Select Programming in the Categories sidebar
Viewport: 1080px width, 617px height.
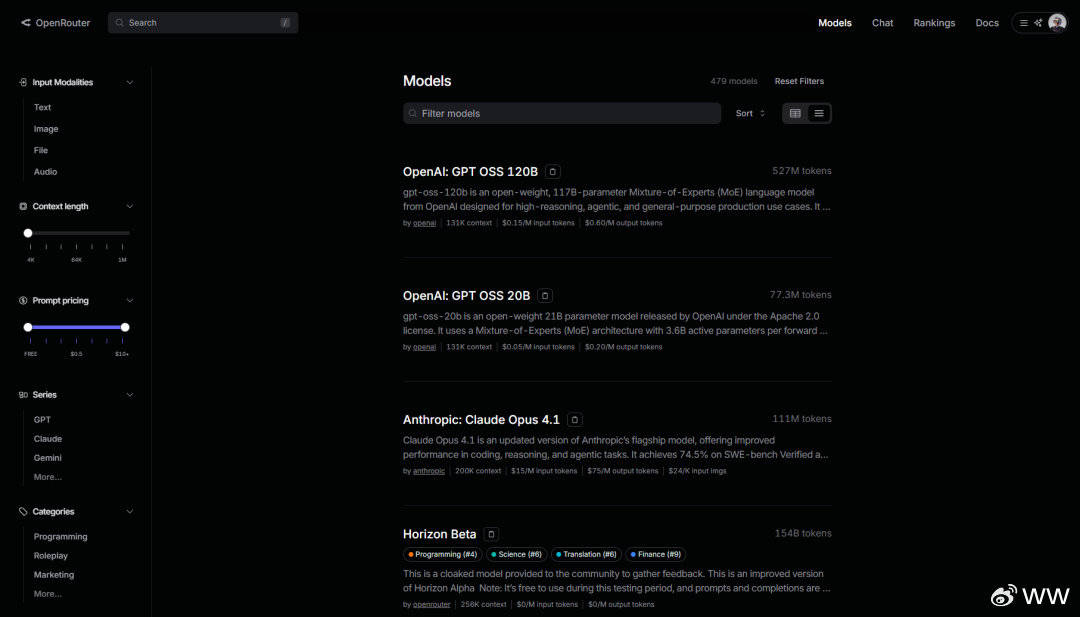[x=61, y=536]
